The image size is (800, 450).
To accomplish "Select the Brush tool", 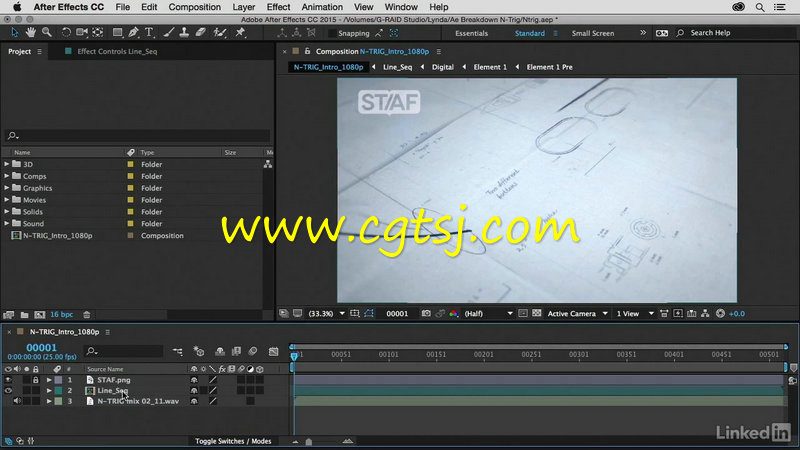I will (168, 33).
